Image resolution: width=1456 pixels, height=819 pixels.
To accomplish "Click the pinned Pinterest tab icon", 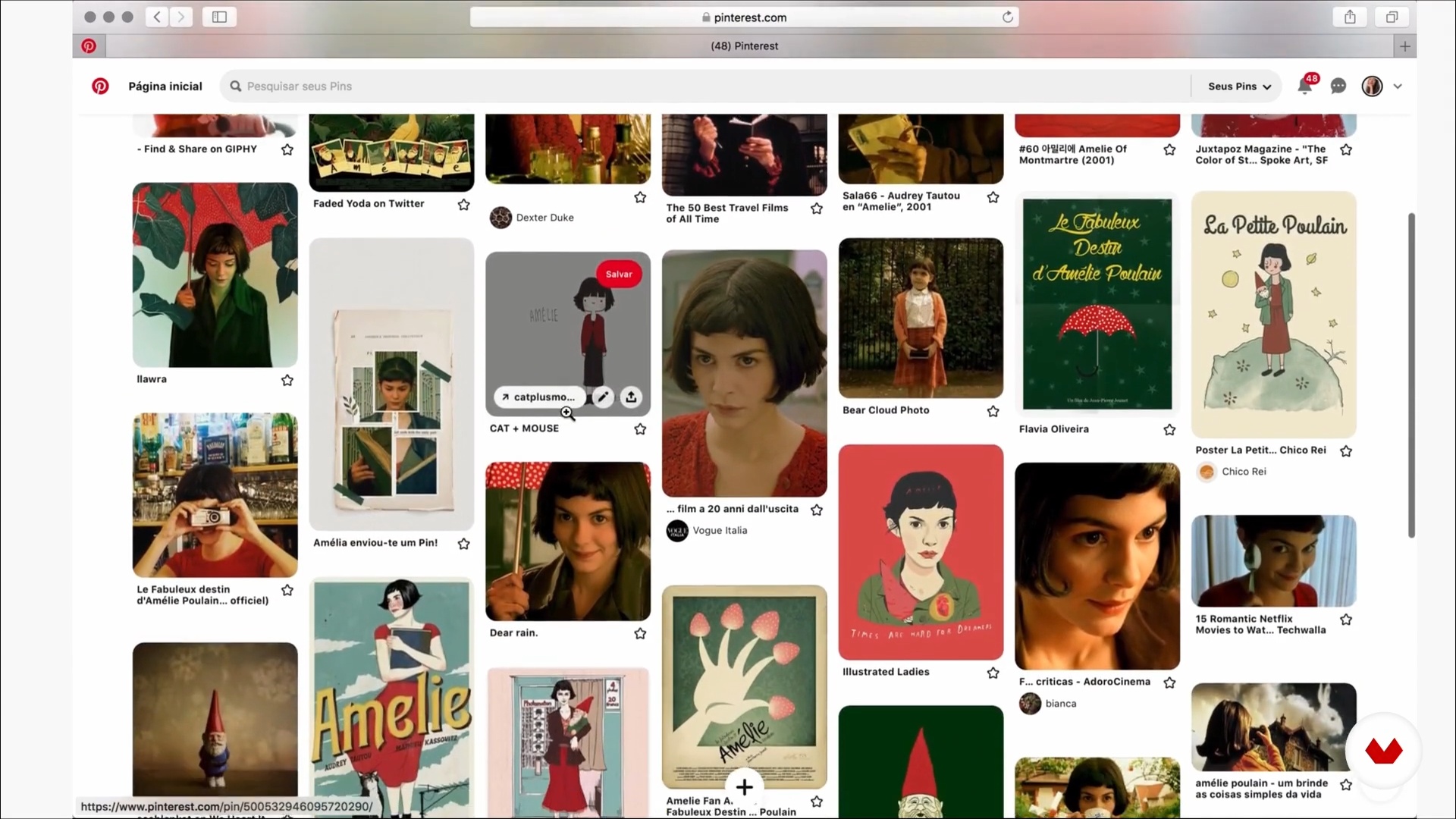I will click(89, 46).
